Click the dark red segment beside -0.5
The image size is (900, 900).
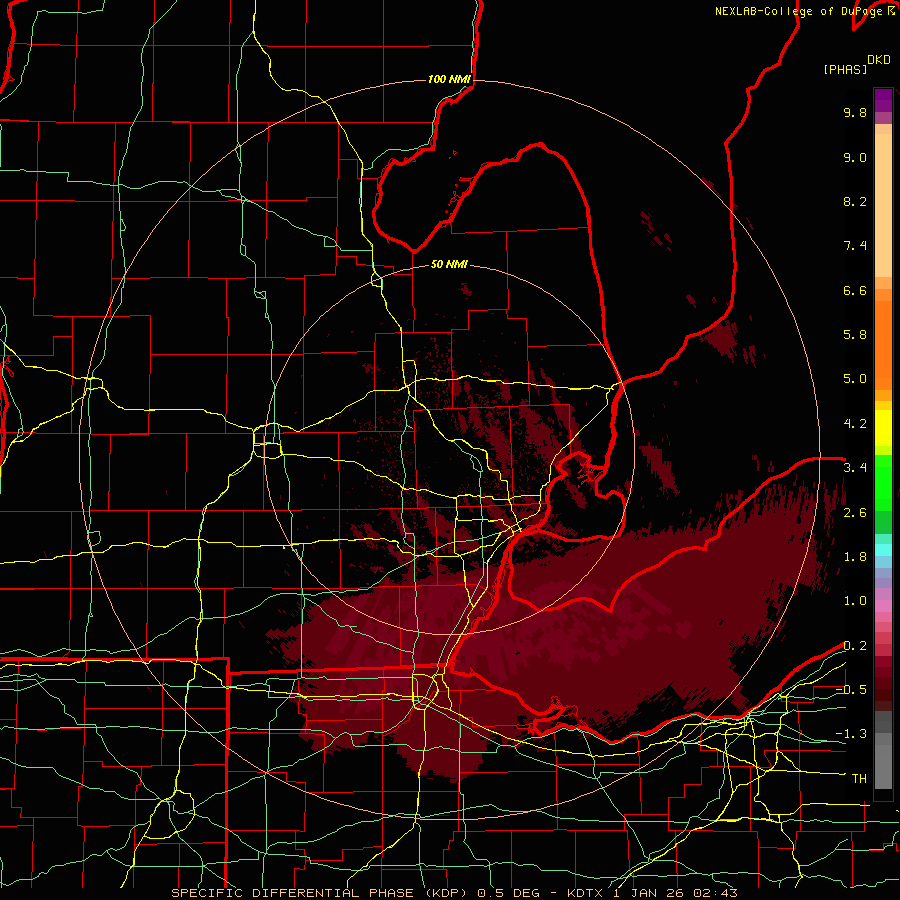[883, 695]
